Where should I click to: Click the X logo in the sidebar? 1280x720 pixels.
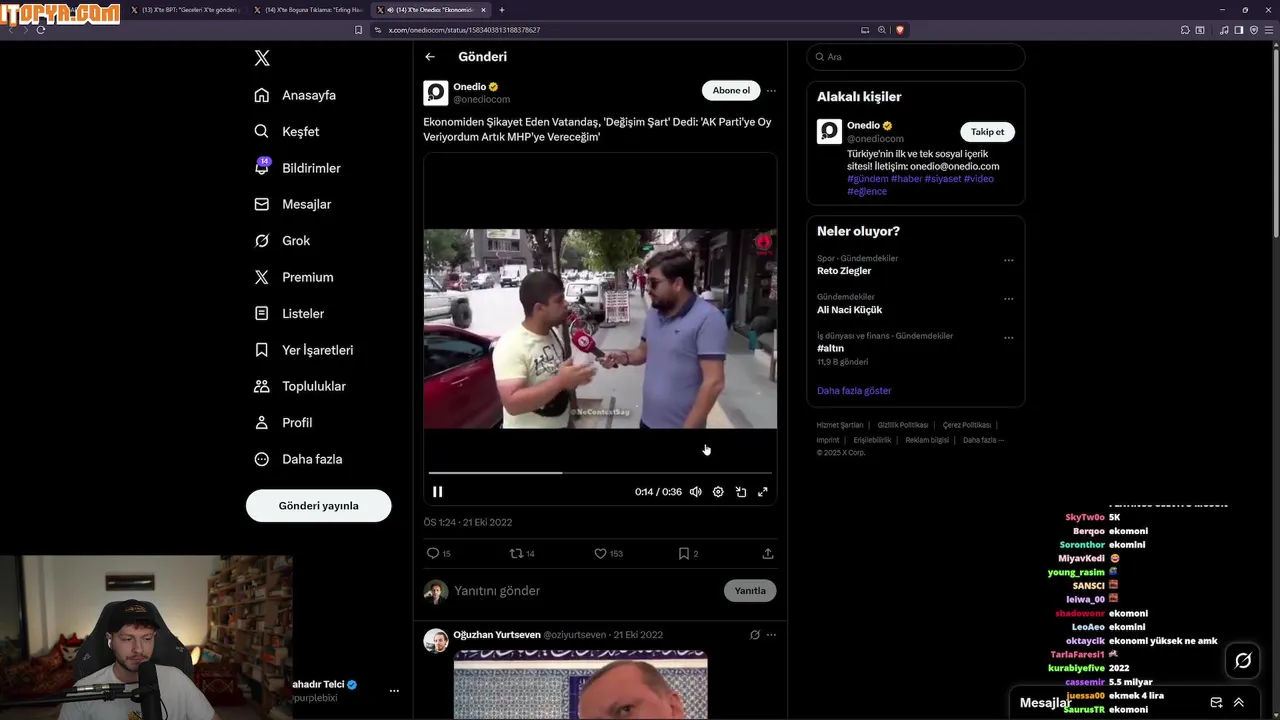tap(262, 58)
